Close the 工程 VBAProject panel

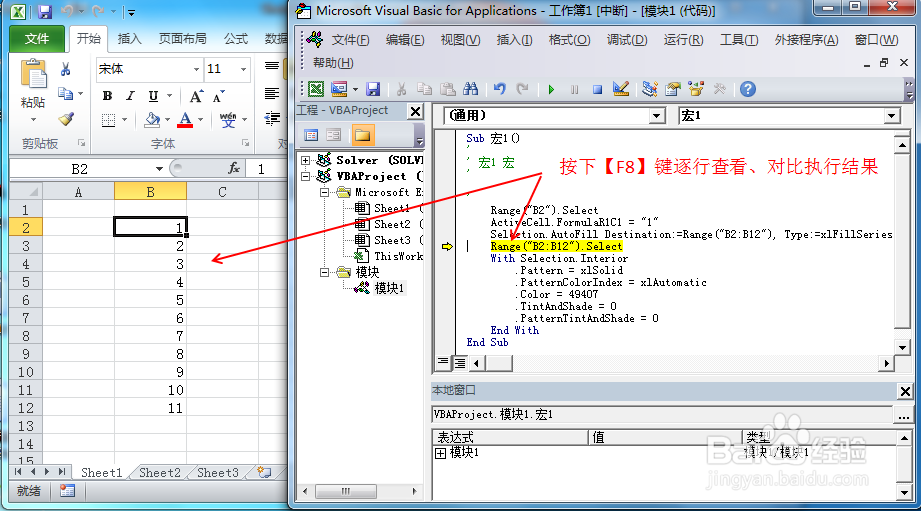coord(415,111)
